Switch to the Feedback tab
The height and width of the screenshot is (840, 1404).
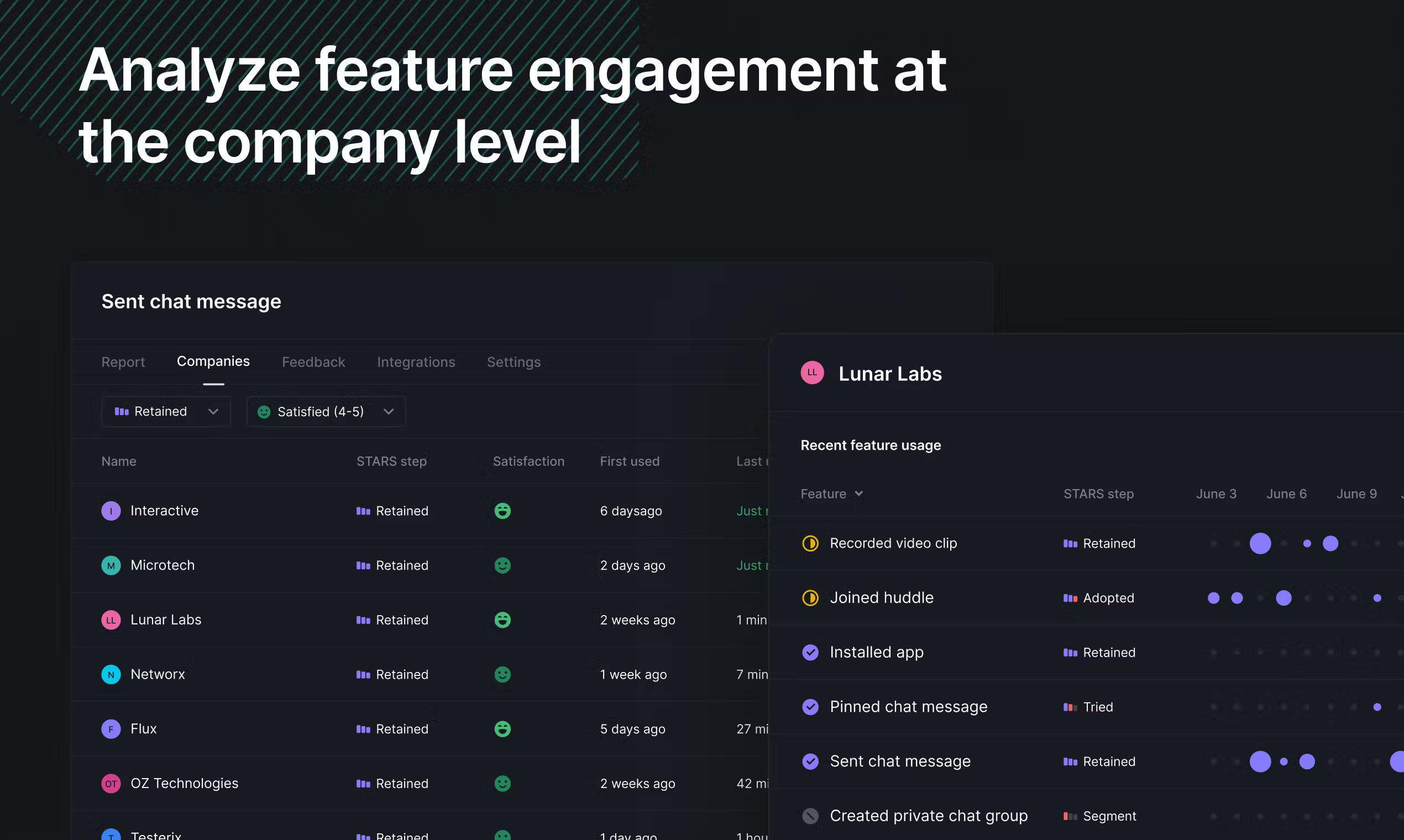point(313,362)
